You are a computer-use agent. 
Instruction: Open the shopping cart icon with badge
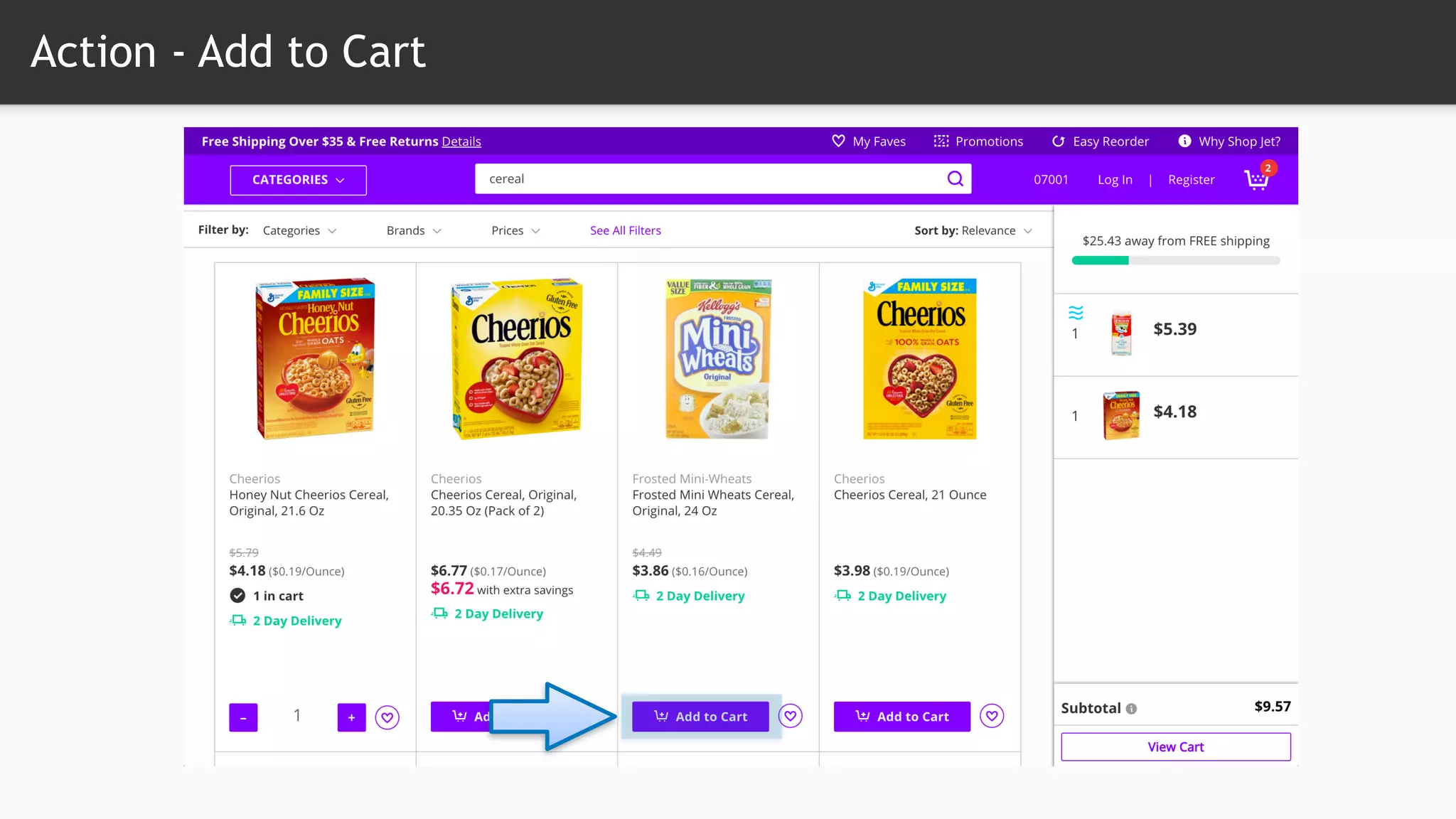[x=1259, y=177]
